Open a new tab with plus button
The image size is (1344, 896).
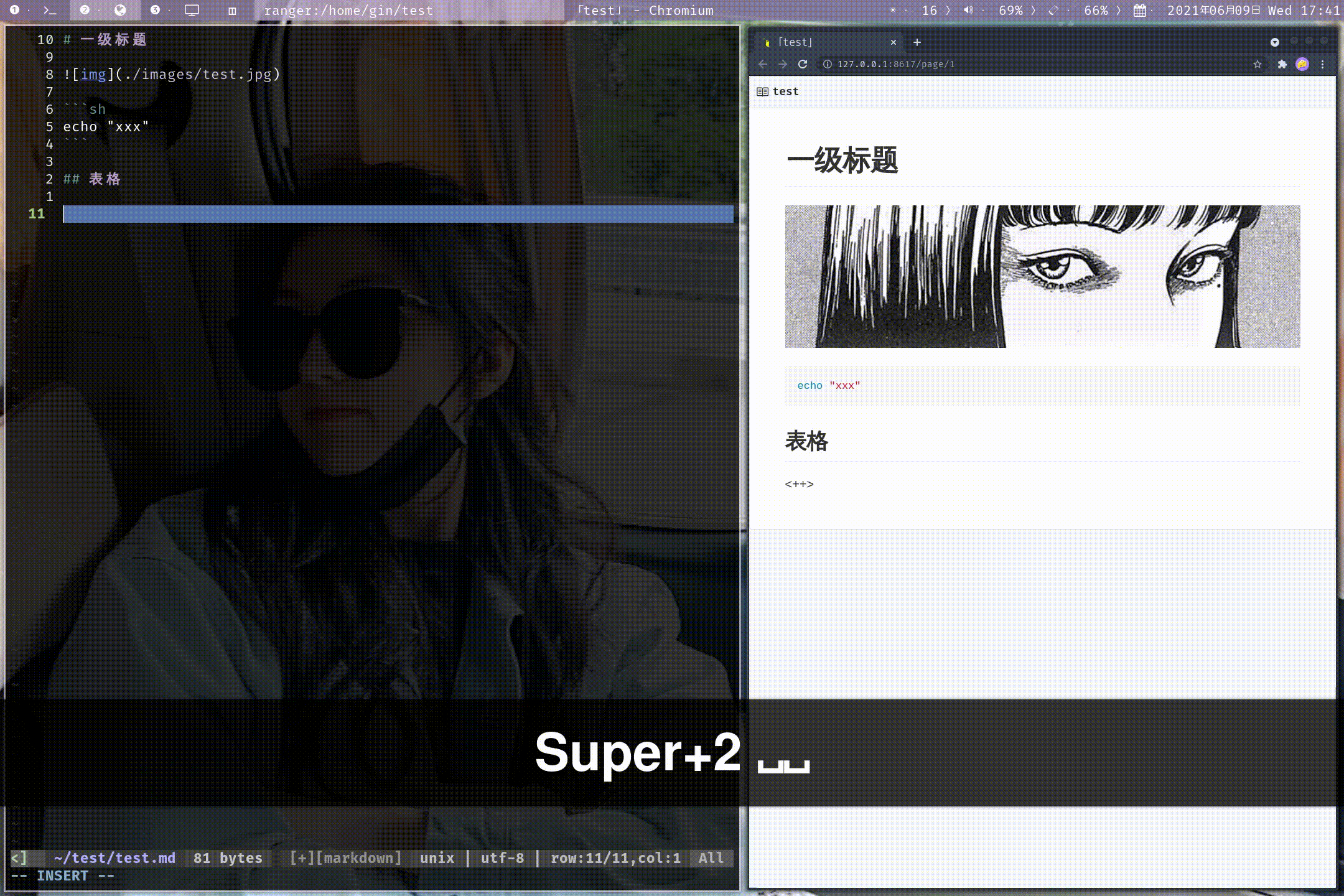point(917,42)
